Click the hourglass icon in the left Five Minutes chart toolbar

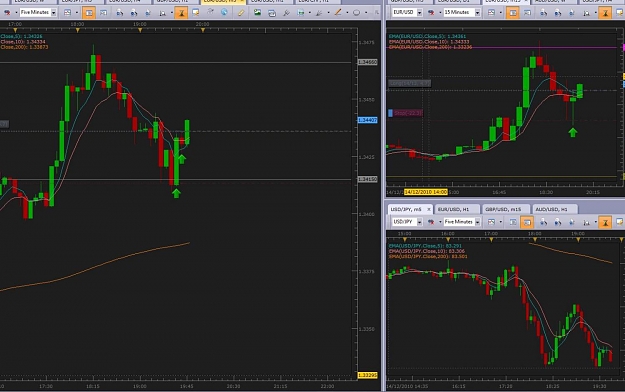point(181,13)
